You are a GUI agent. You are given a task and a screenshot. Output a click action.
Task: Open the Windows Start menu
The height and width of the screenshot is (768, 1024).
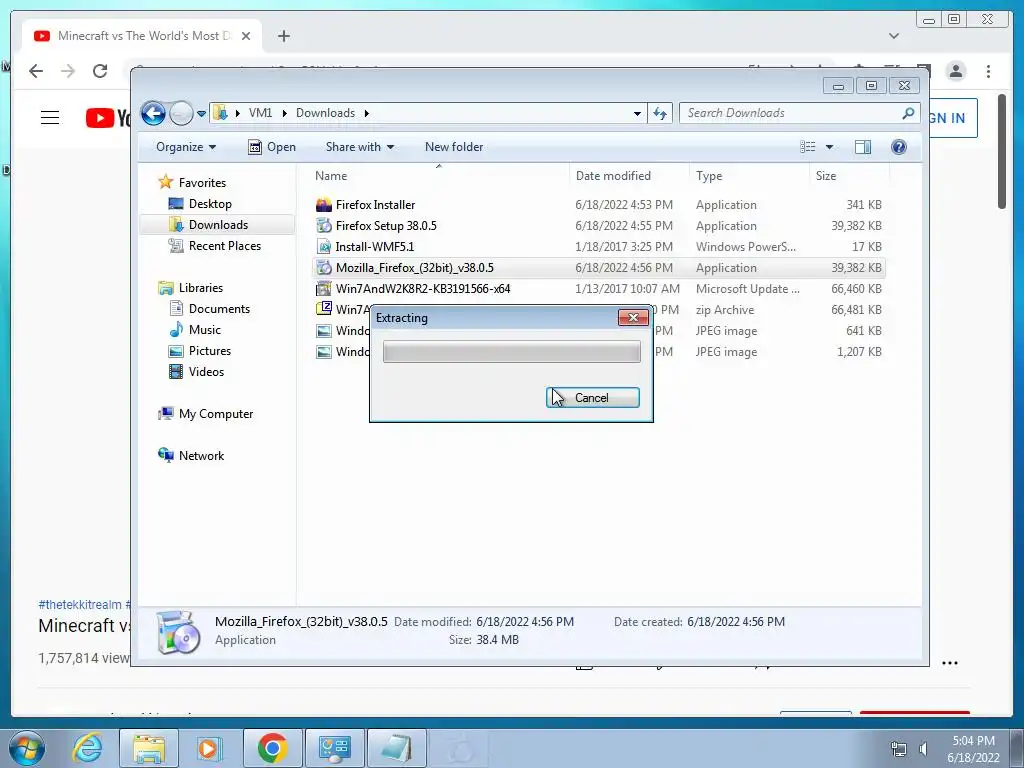pos(26,748)
